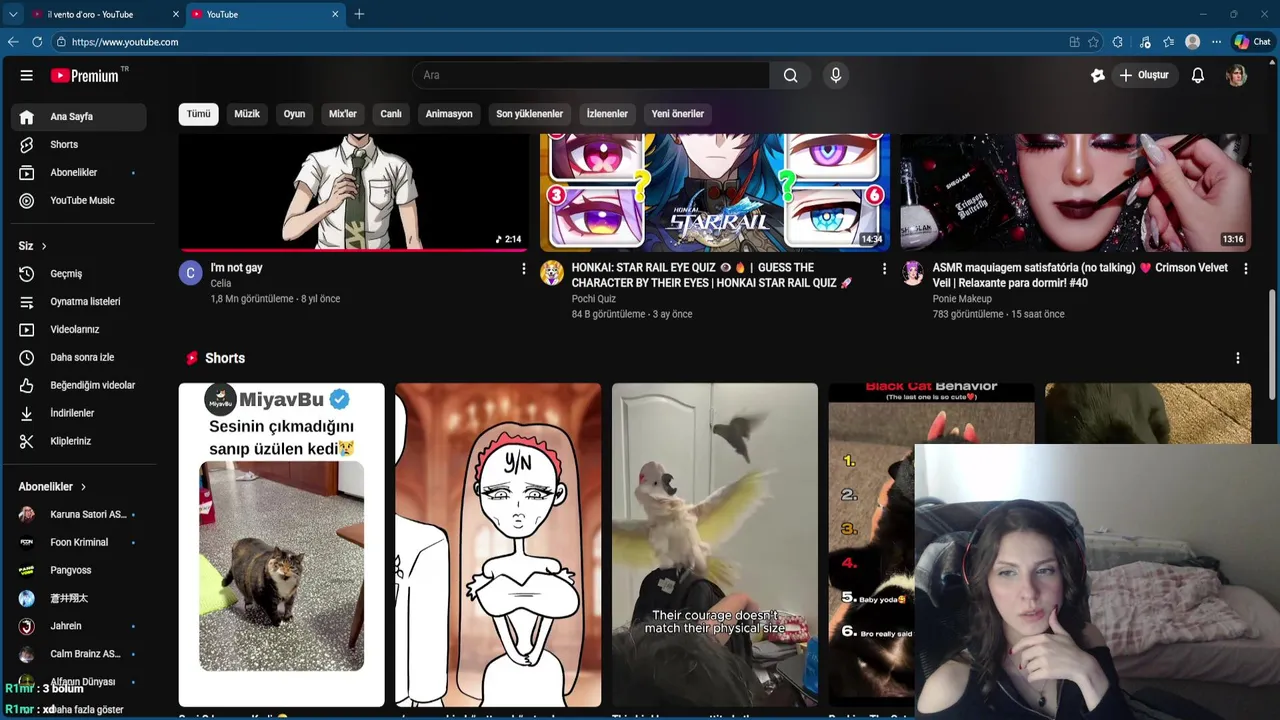The width and height of the screenshot is (1280, 720).
Task: Open a new browser tab
Action: 359,14
